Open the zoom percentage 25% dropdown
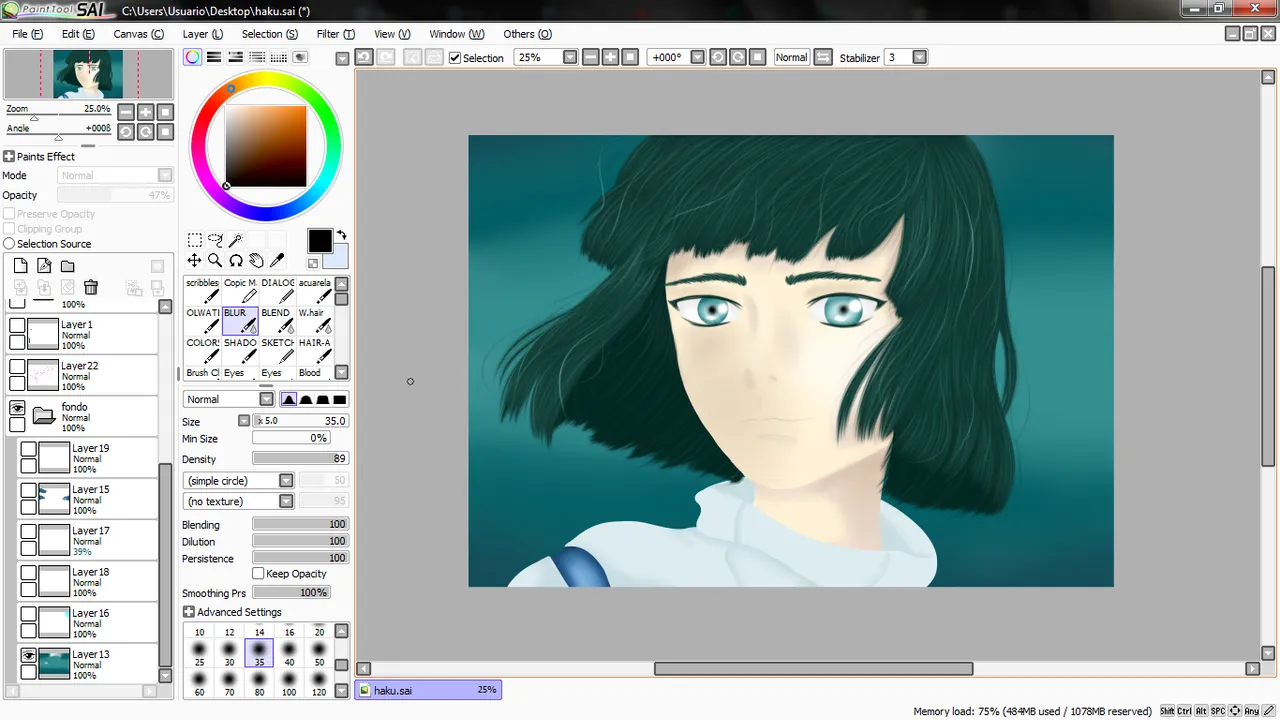This screenshot has width=1280, height=720. point(570,57)
